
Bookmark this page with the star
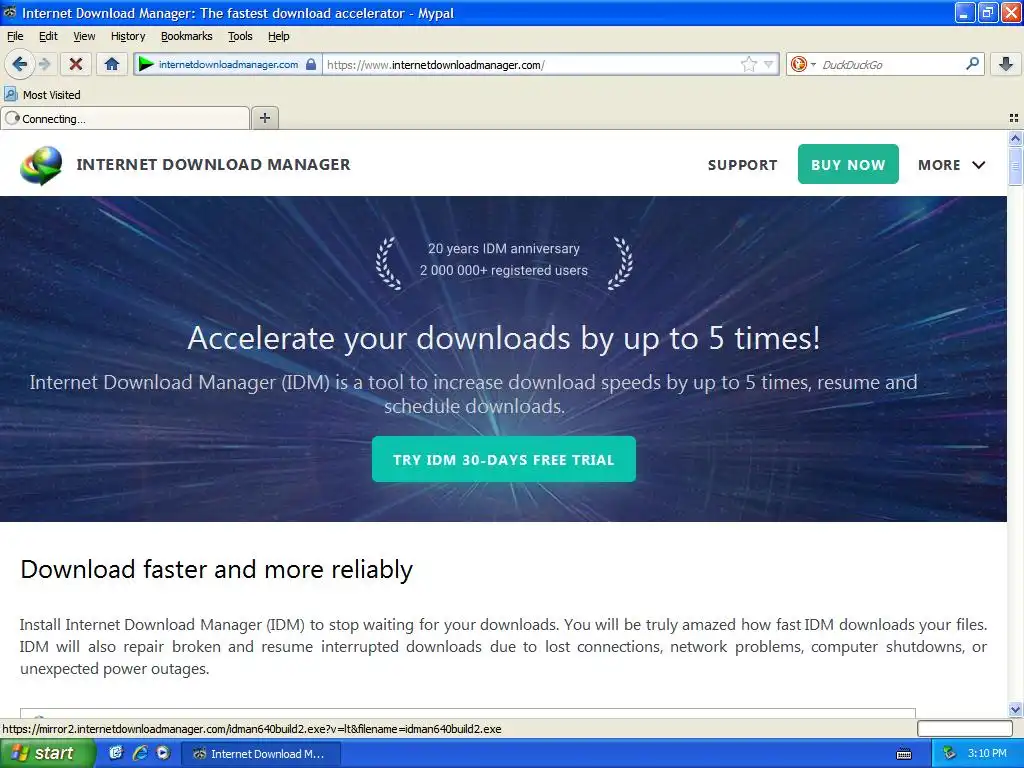click(x=748, y=64)
